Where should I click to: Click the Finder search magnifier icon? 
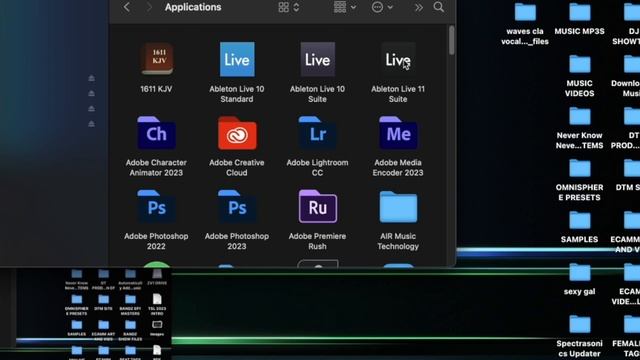(439, 7)
